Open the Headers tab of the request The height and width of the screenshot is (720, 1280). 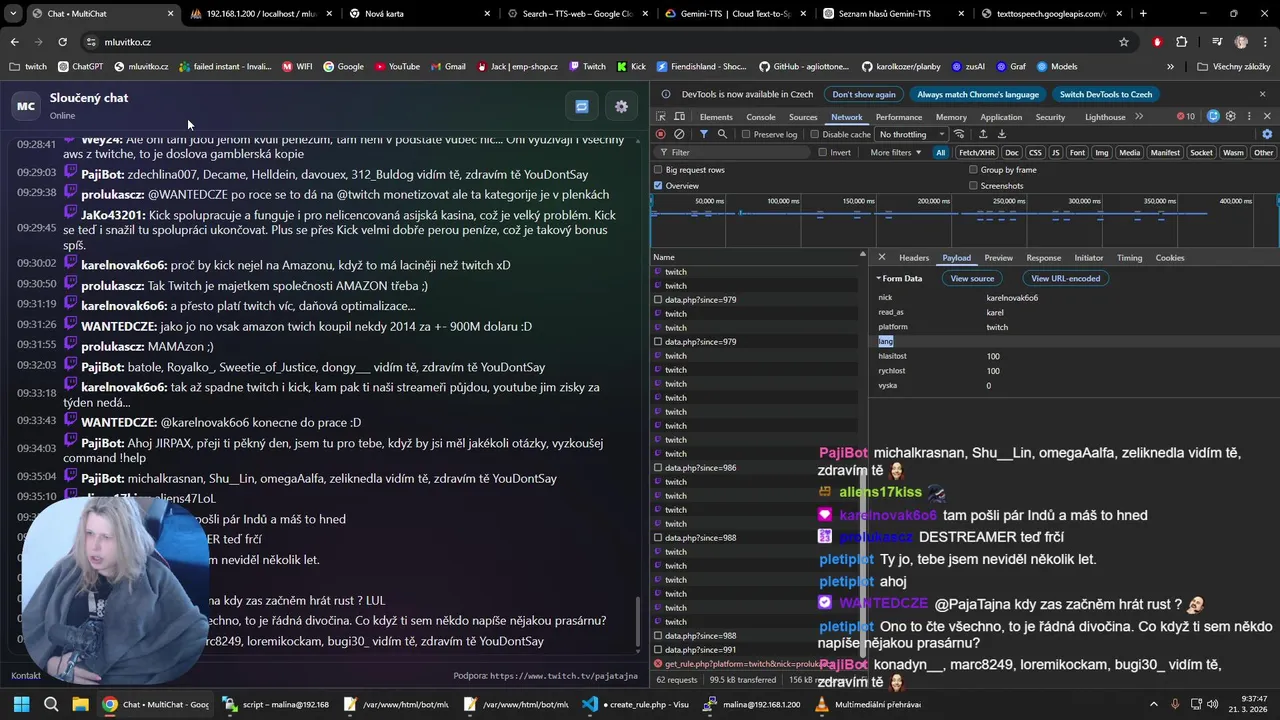[x=914, y=258]
